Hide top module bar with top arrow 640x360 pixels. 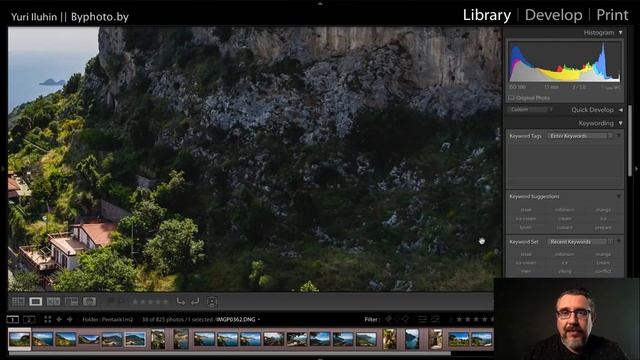pos(320,3)
